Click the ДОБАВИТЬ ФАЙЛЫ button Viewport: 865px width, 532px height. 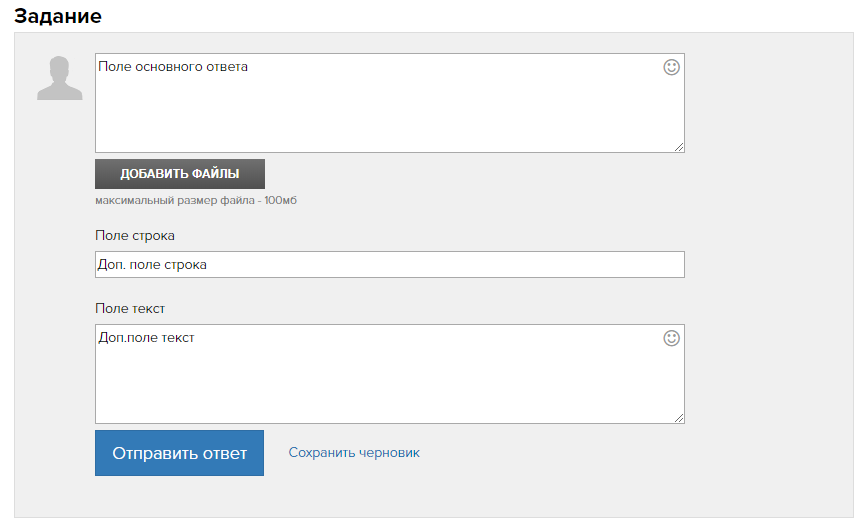[x=180, y=174]
